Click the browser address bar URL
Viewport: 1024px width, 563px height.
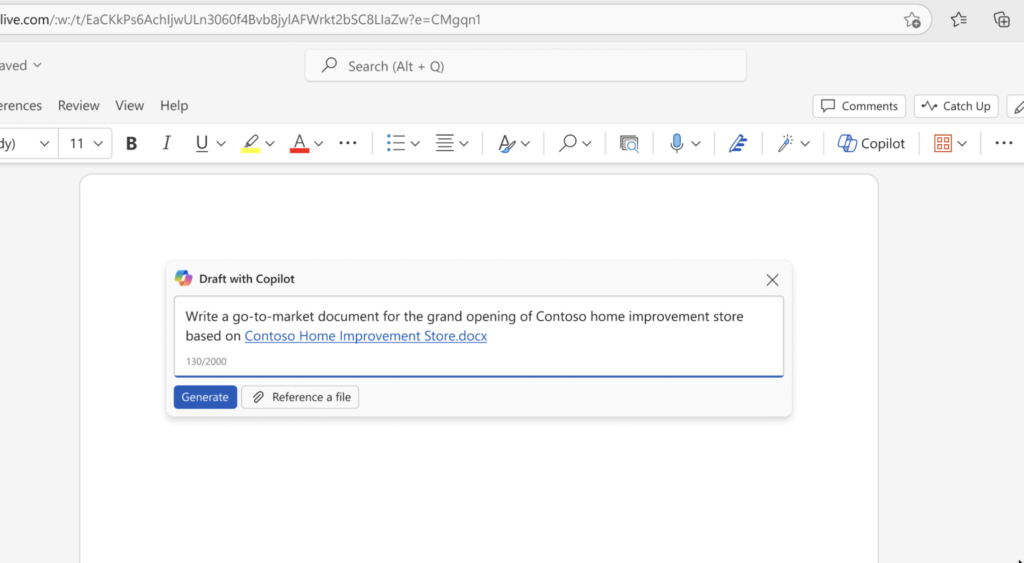click(240, 20)
